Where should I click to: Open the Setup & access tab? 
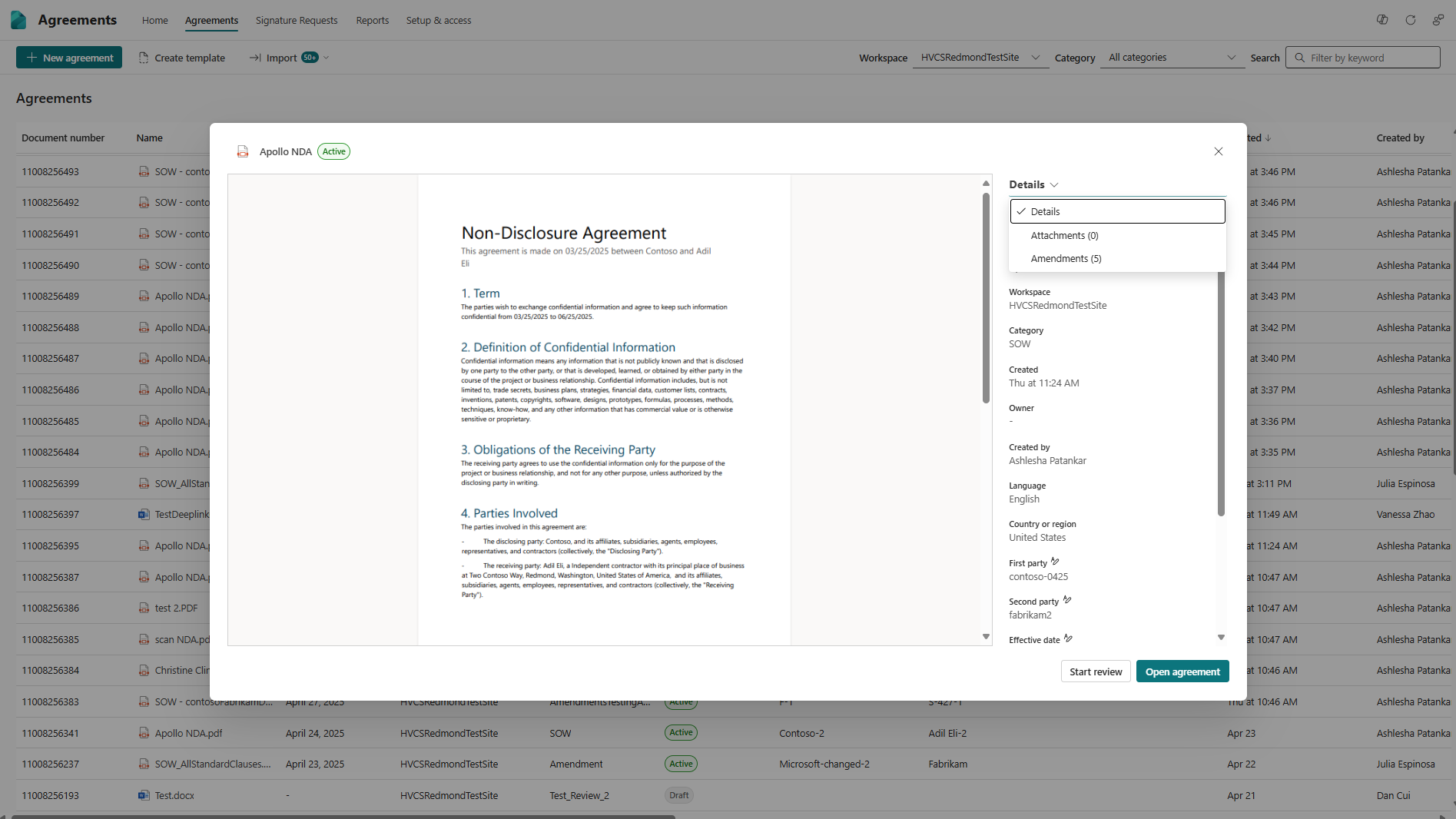(x=439, y=20)
